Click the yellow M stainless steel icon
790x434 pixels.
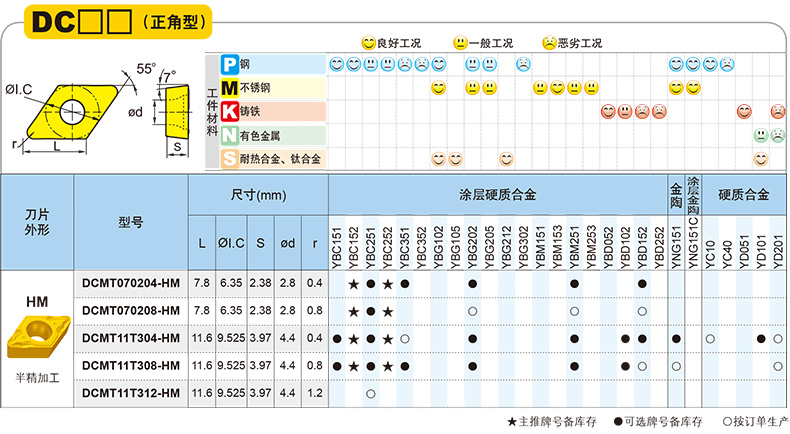tap(229, 88)
